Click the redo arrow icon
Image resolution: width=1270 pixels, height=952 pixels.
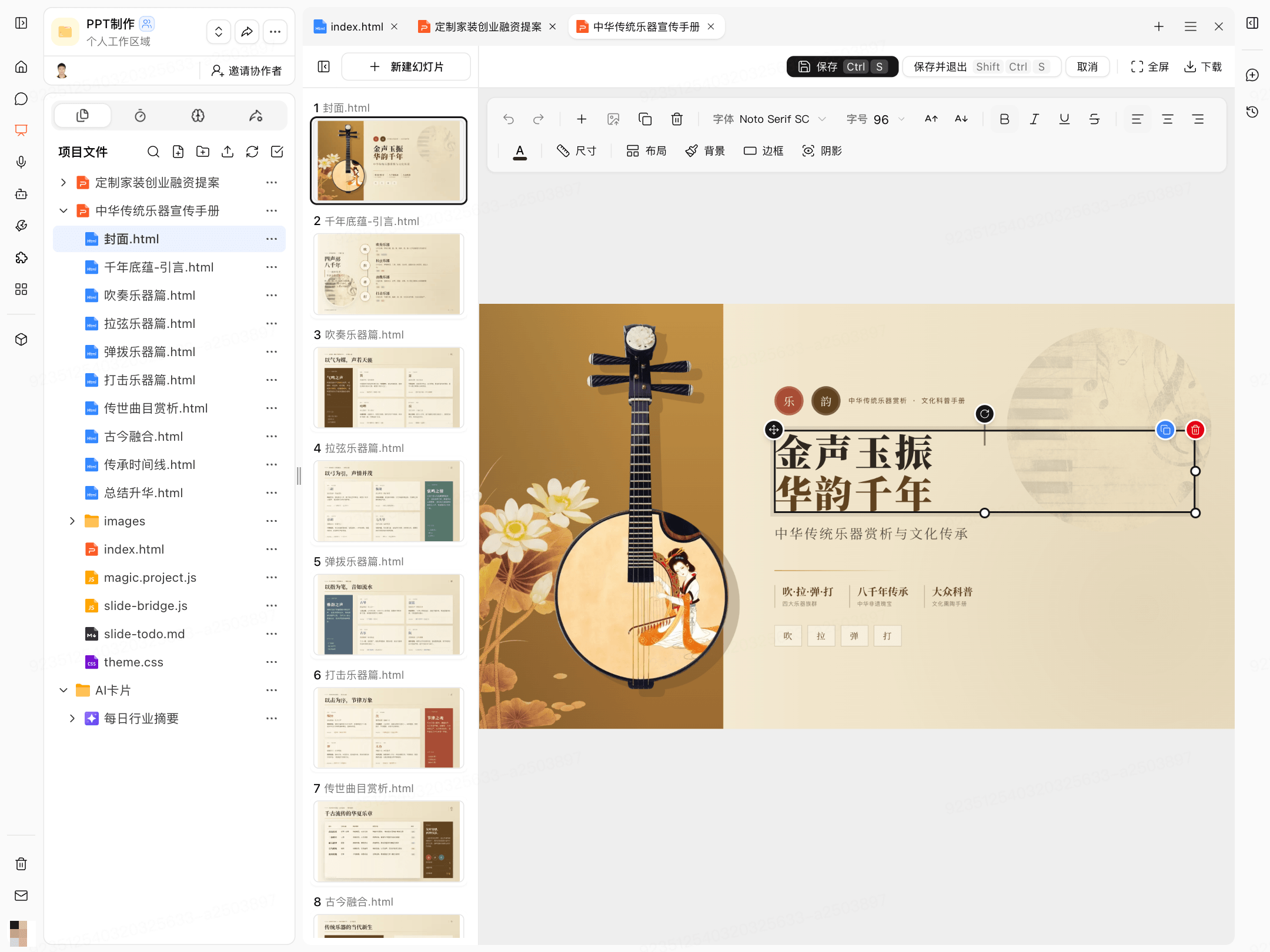[538, 119]
